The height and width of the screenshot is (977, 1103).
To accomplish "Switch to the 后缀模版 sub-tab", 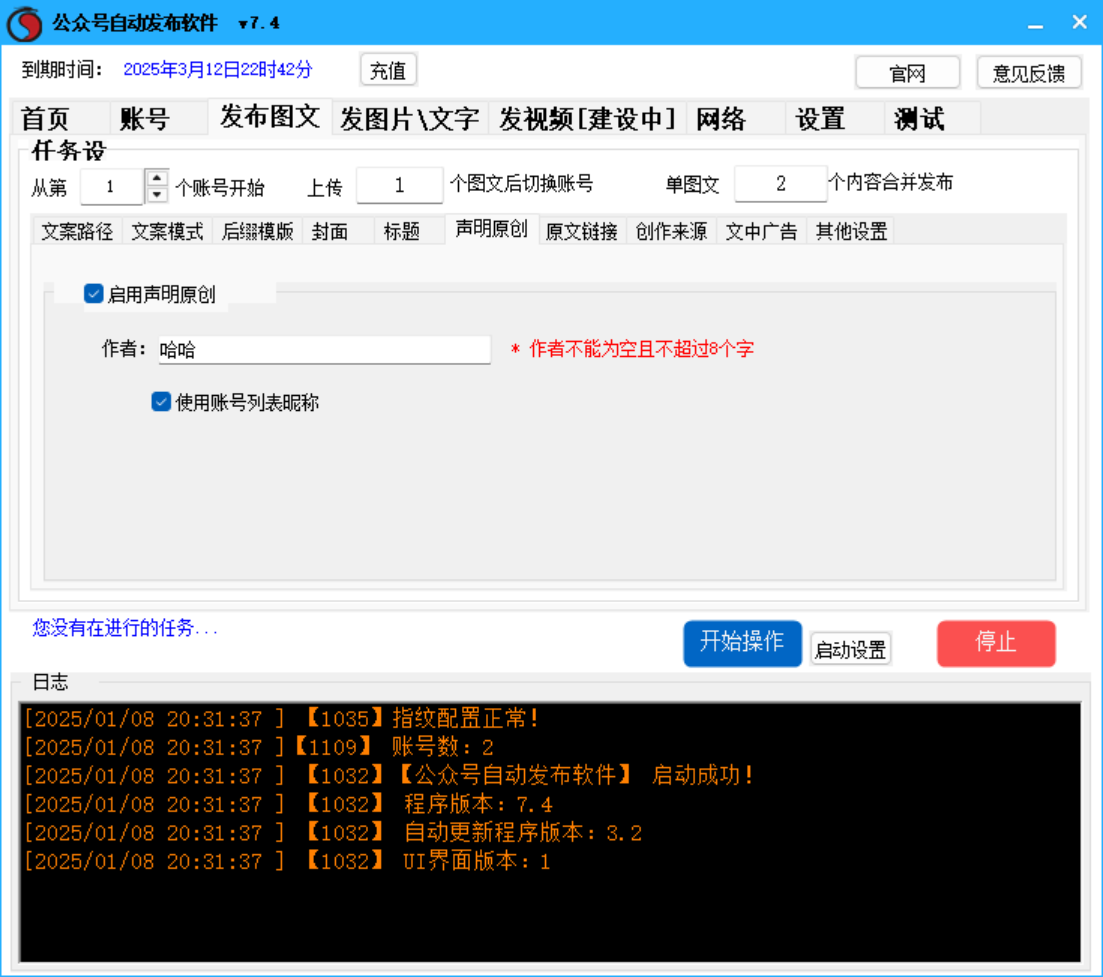I will pyautogui.click(x=257, y=231).
